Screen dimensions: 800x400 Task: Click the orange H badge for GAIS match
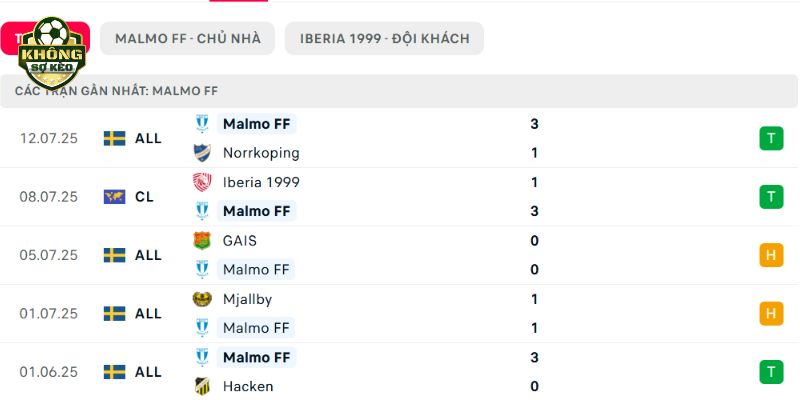pyautogui.click(x=771, y=255)
